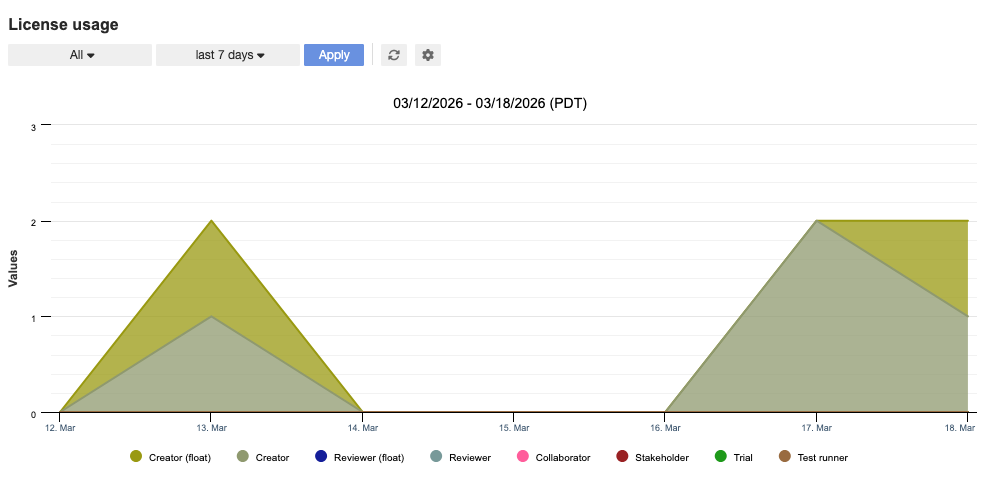Toggle the Test runner legend entry
The image size is (983, 483).
coord(813,457)
